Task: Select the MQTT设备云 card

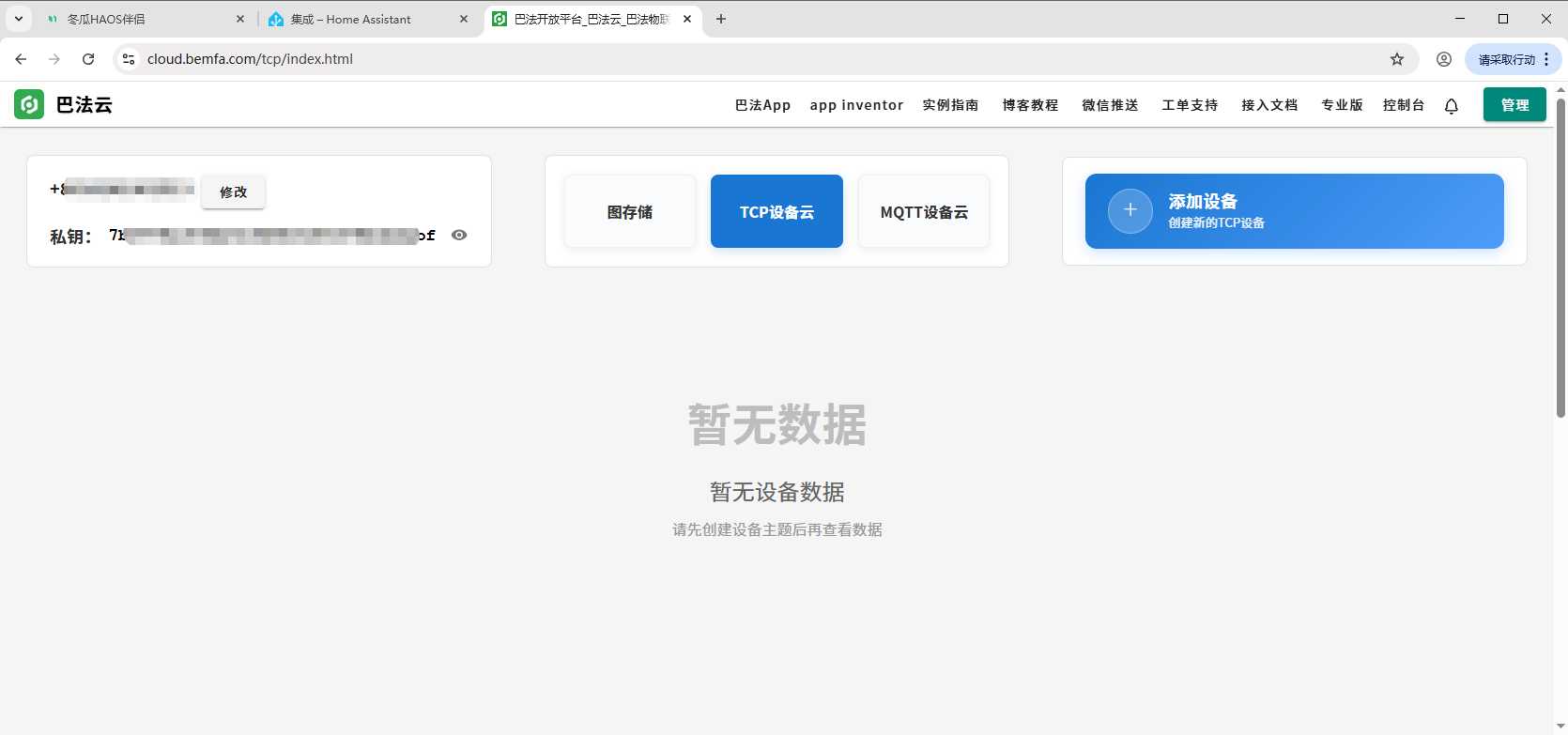Action: click(924, 211)
